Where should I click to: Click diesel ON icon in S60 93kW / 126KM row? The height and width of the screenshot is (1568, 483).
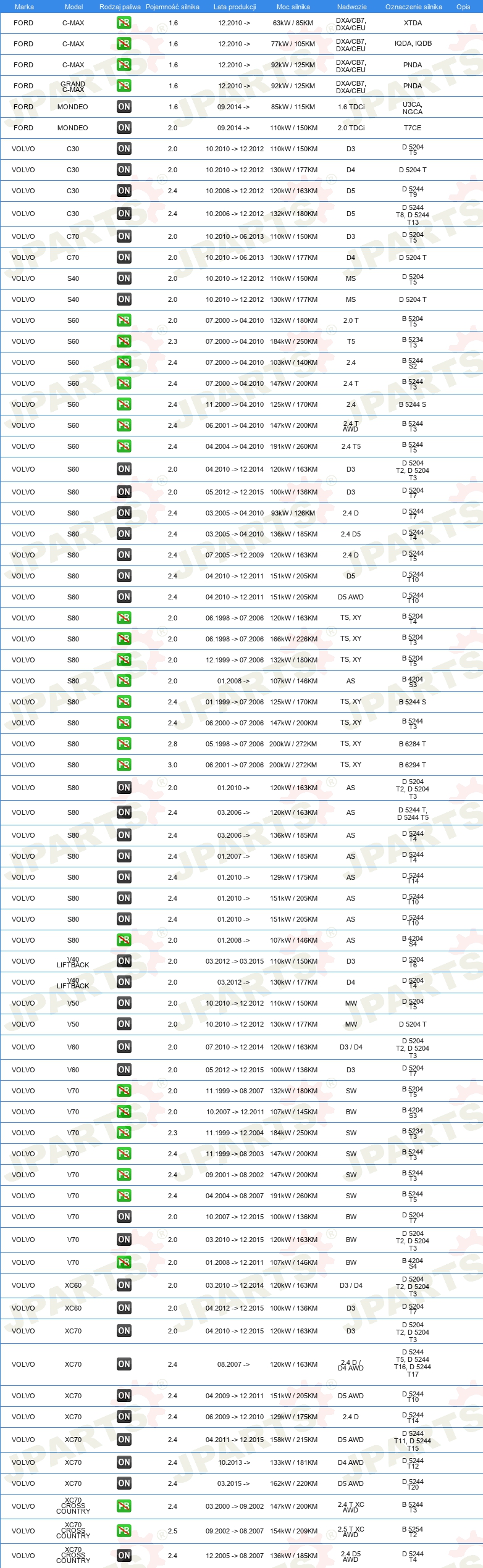click(124, 513)
